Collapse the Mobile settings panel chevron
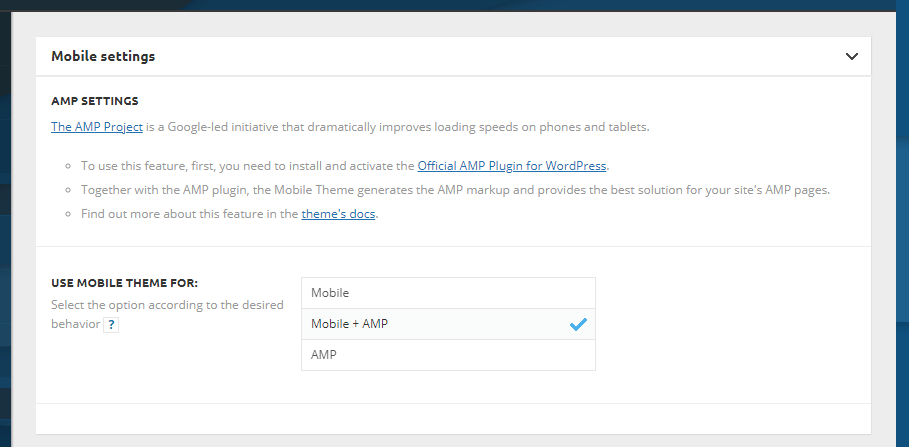Viewport: 909px width, 447px height. click(x=851, y=56)
